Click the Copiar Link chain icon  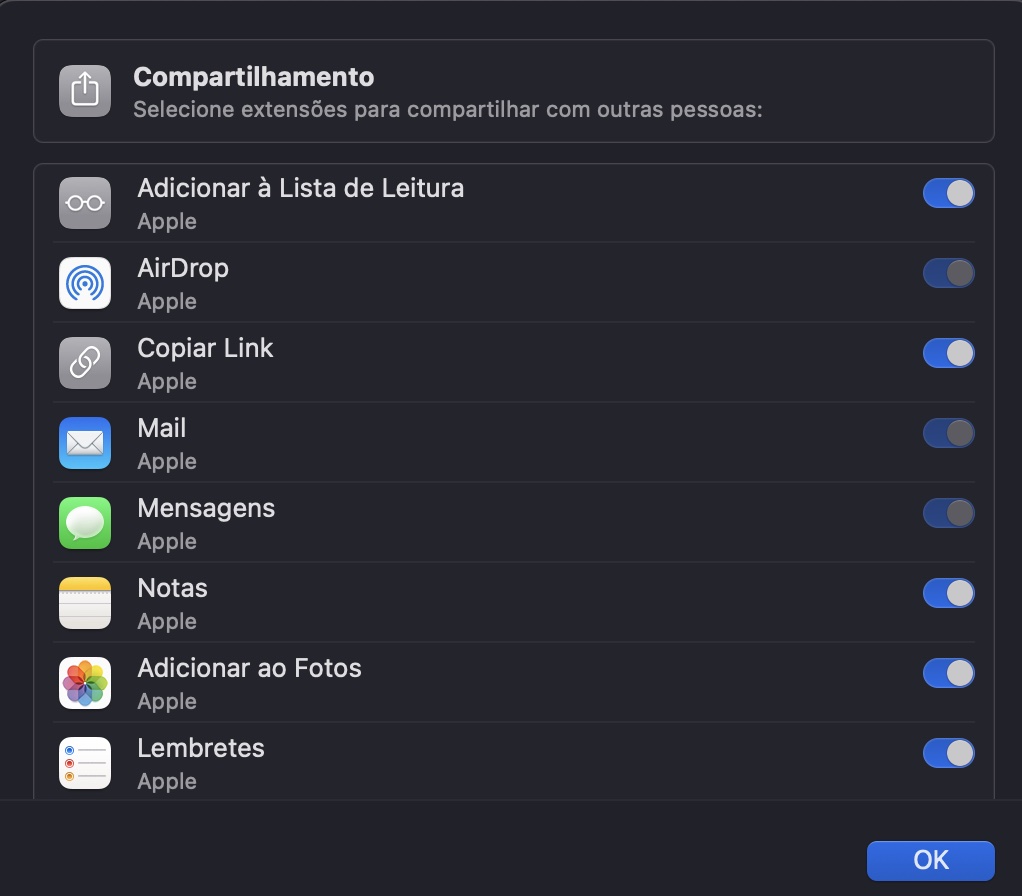pos(85,363)
